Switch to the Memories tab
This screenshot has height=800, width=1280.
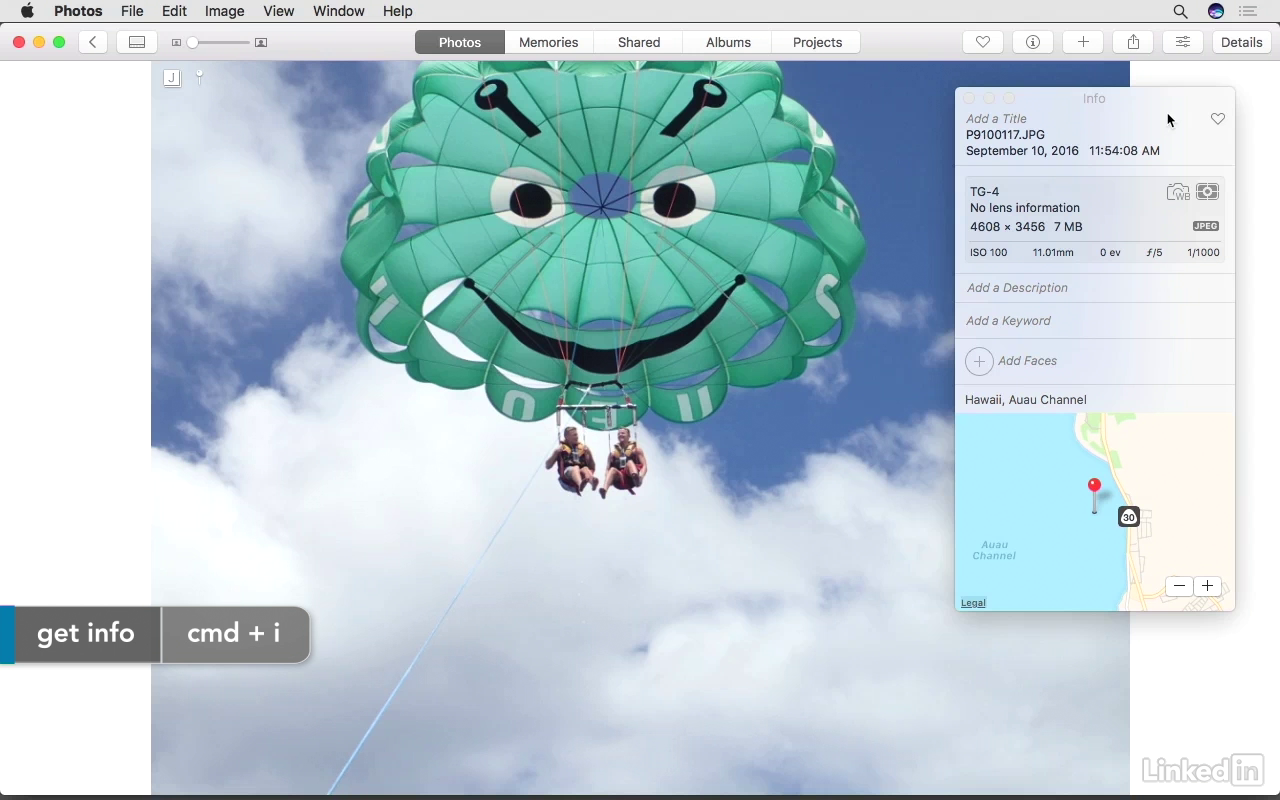[x=548, y=42]
